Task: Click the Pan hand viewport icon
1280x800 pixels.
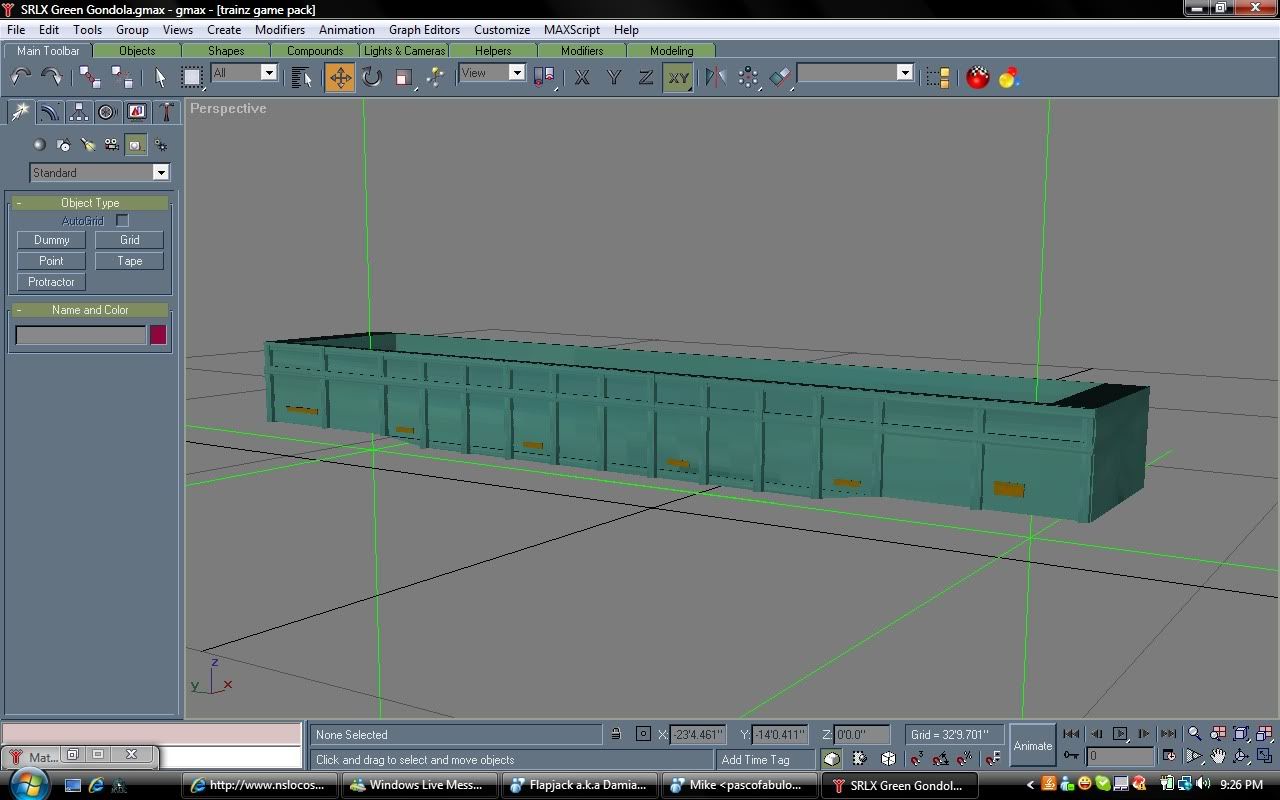Action: click(1218, 757)
